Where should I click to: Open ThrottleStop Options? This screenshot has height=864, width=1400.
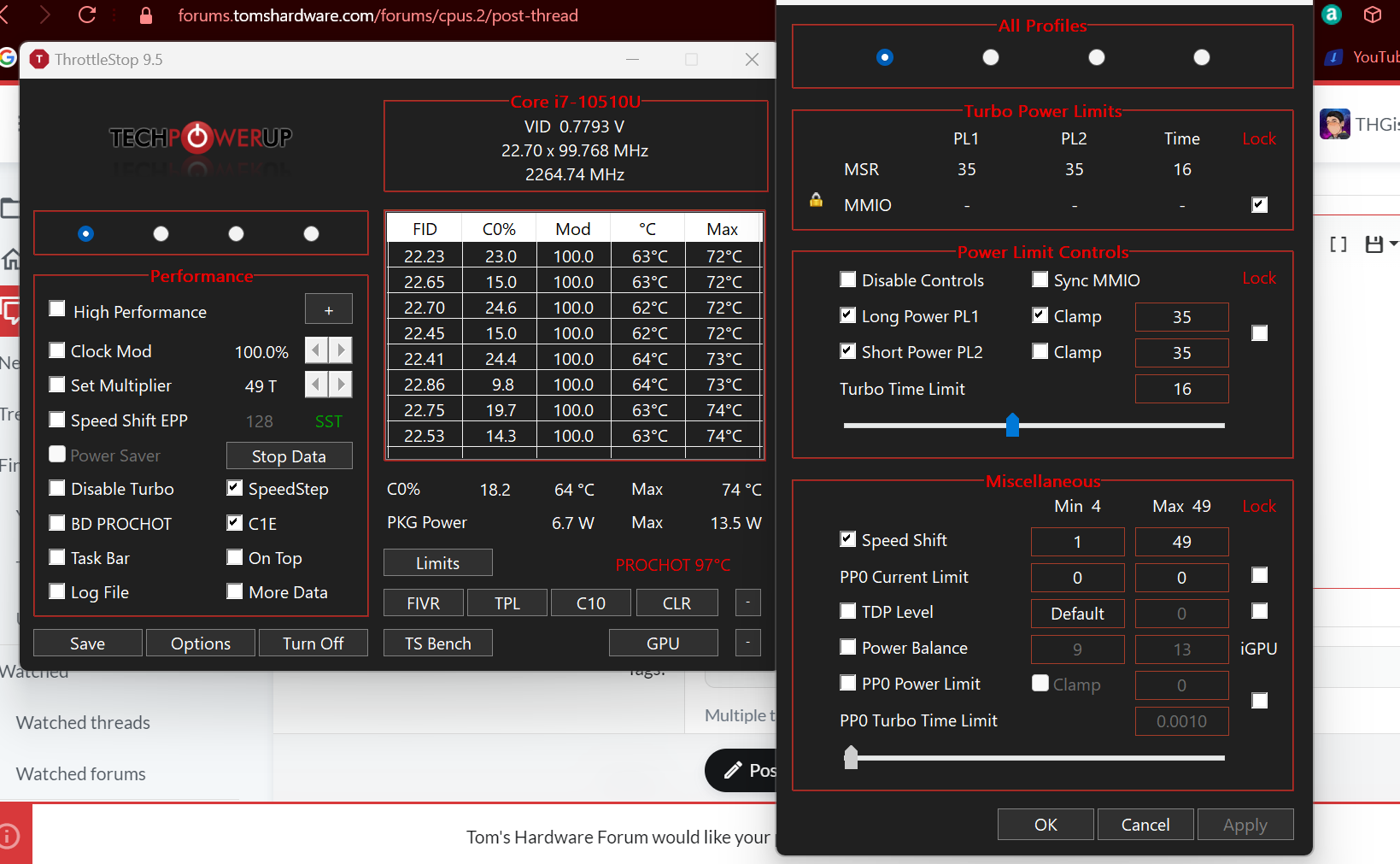pyautogui.click(x=201, y=644)
